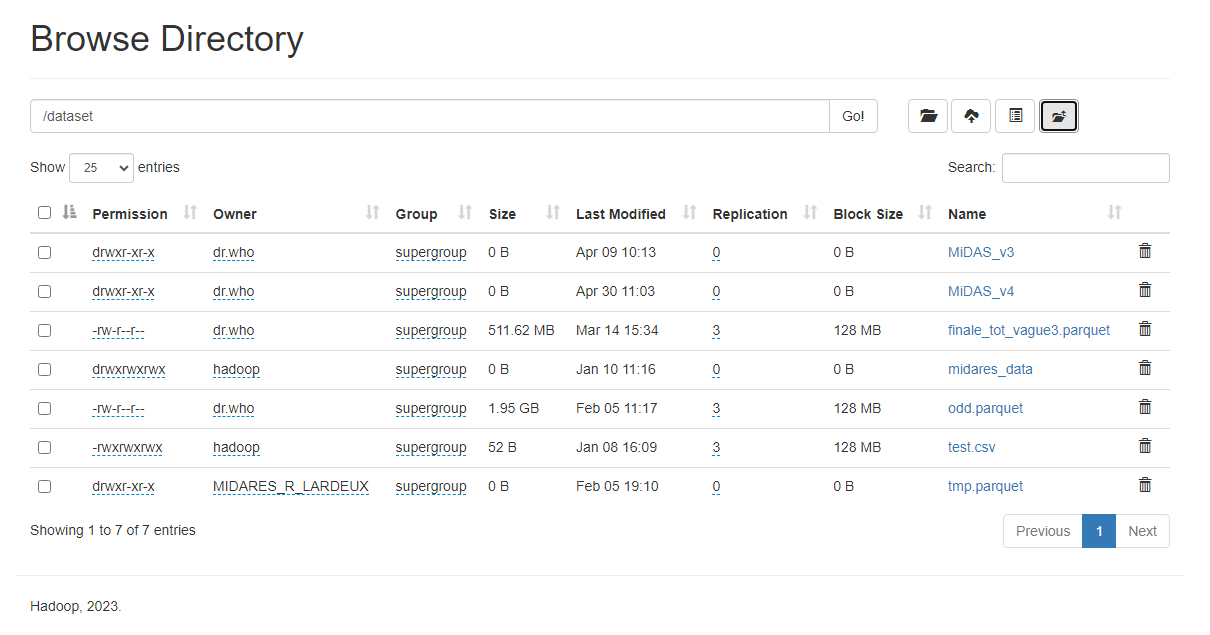Click the Next pagination button
1210x635 pixels.
[1142, 531]
